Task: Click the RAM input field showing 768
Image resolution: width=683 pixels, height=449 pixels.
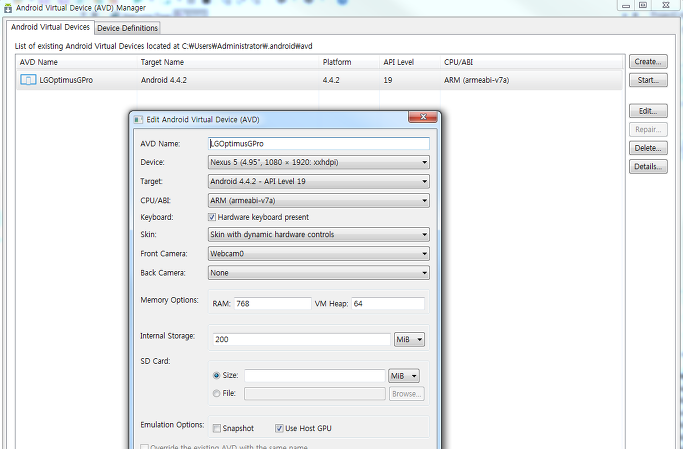Action: 272,304
